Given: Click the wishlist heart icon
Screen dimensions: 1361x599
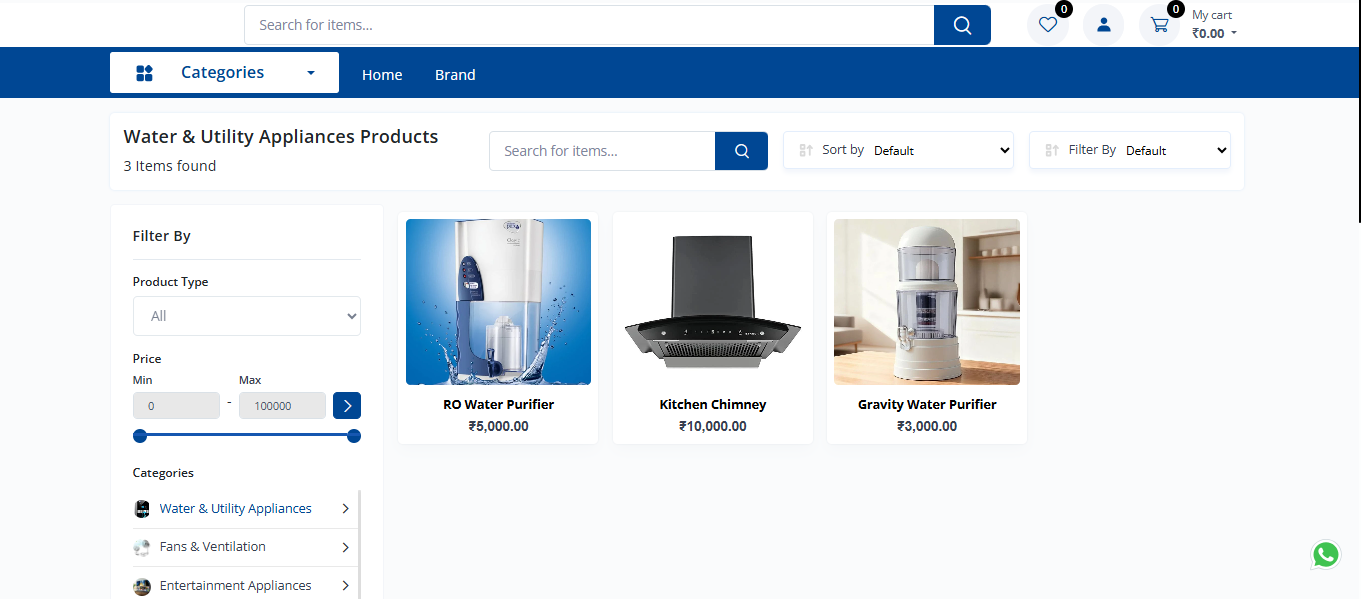Looking at the screenshot, I should click(x=1047, y=25).
